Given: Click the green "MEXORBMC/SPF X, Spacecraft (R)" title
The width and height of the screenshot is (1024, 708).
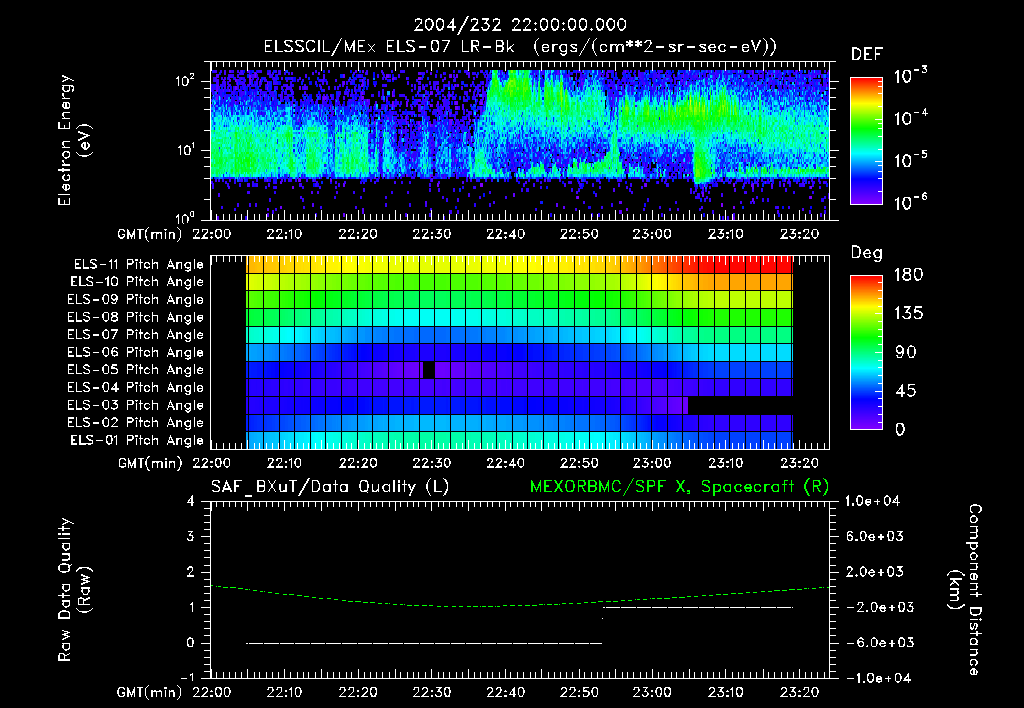Looking at the screenshot, I should (679, 487).
